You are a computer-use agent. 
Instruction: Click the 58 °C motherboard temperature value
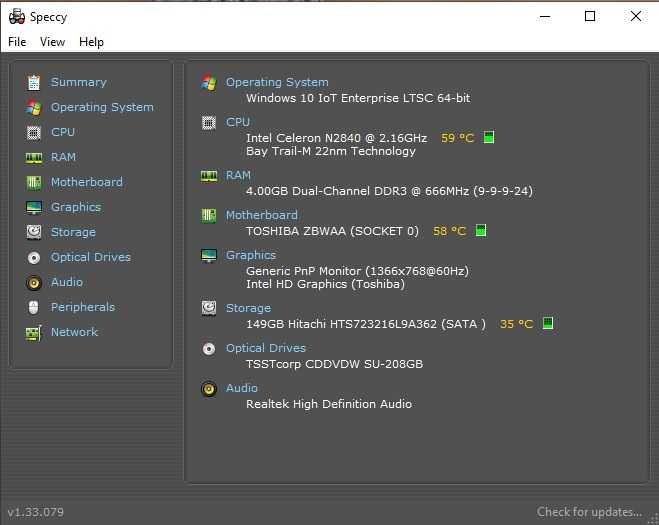(449, 231)
